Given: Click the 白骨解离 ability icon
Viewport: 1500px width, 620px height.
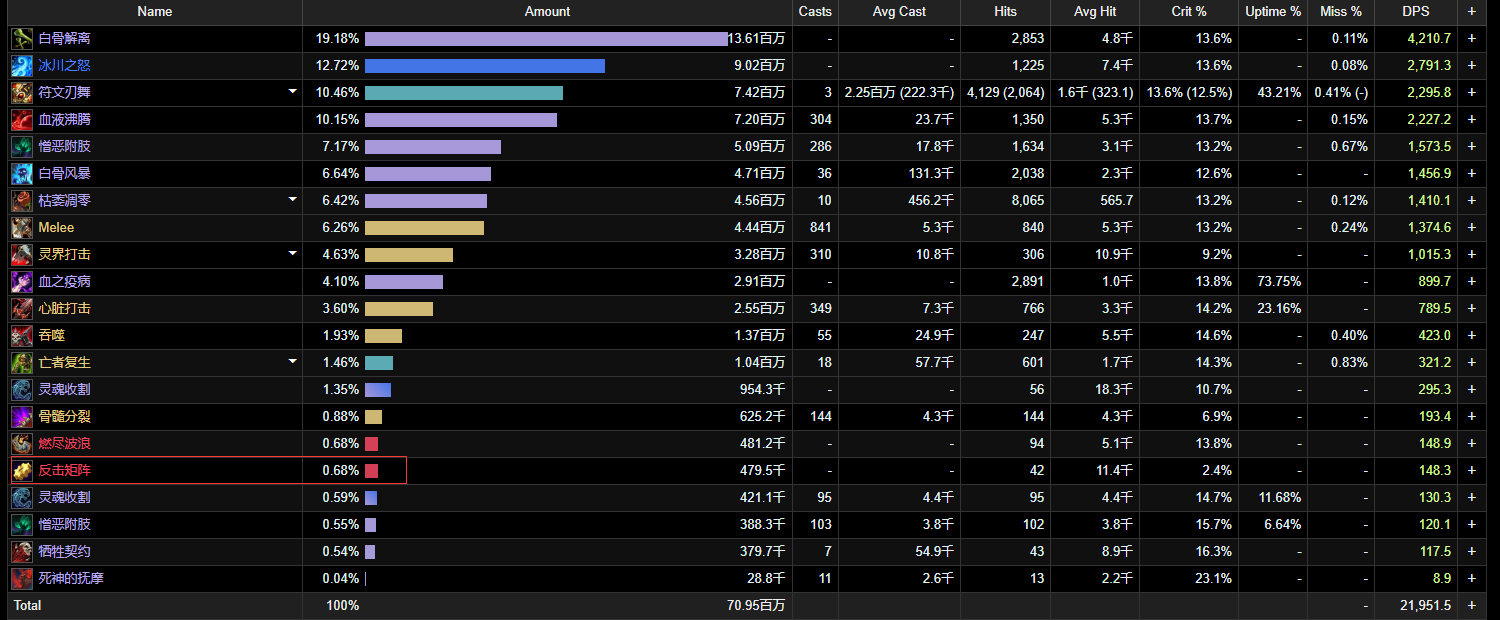Looking at the screenshot, I should [x=22, y=39].
